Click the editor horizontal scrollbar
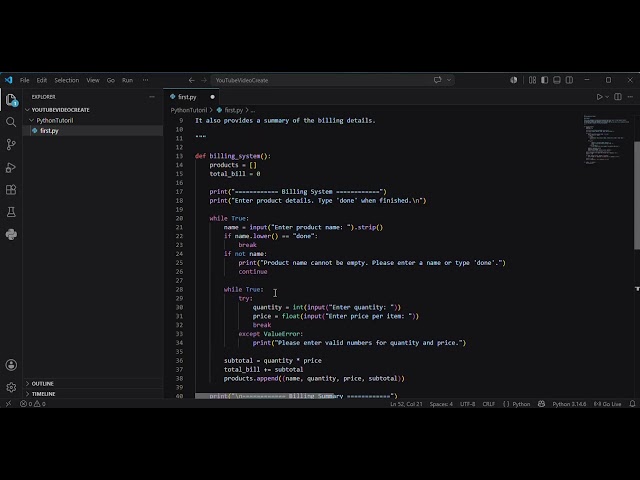 [264, 396]
